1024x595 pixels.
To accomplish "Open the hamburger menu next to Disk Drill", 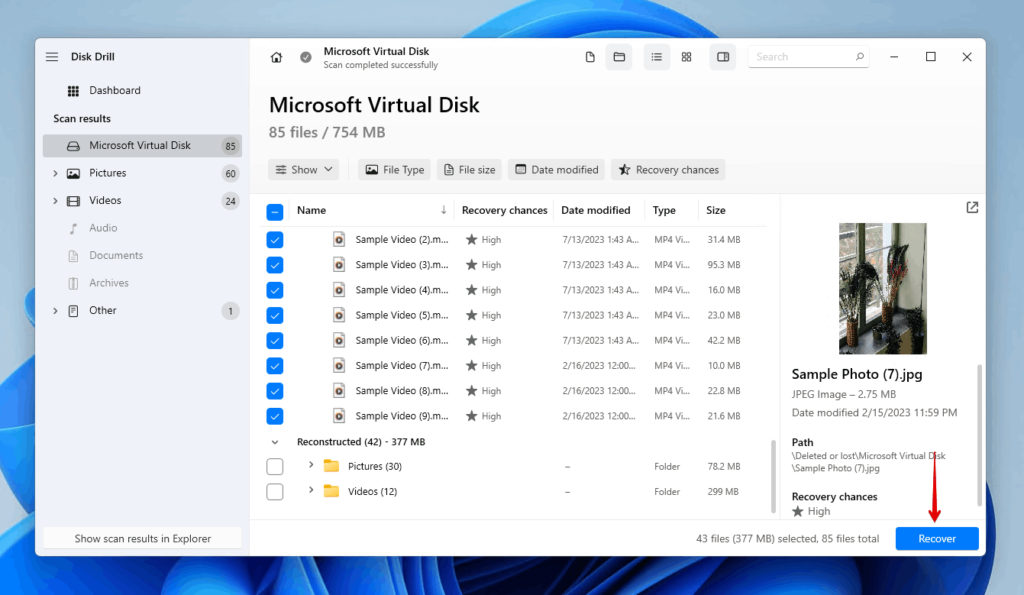I will (x=52, y=56).
